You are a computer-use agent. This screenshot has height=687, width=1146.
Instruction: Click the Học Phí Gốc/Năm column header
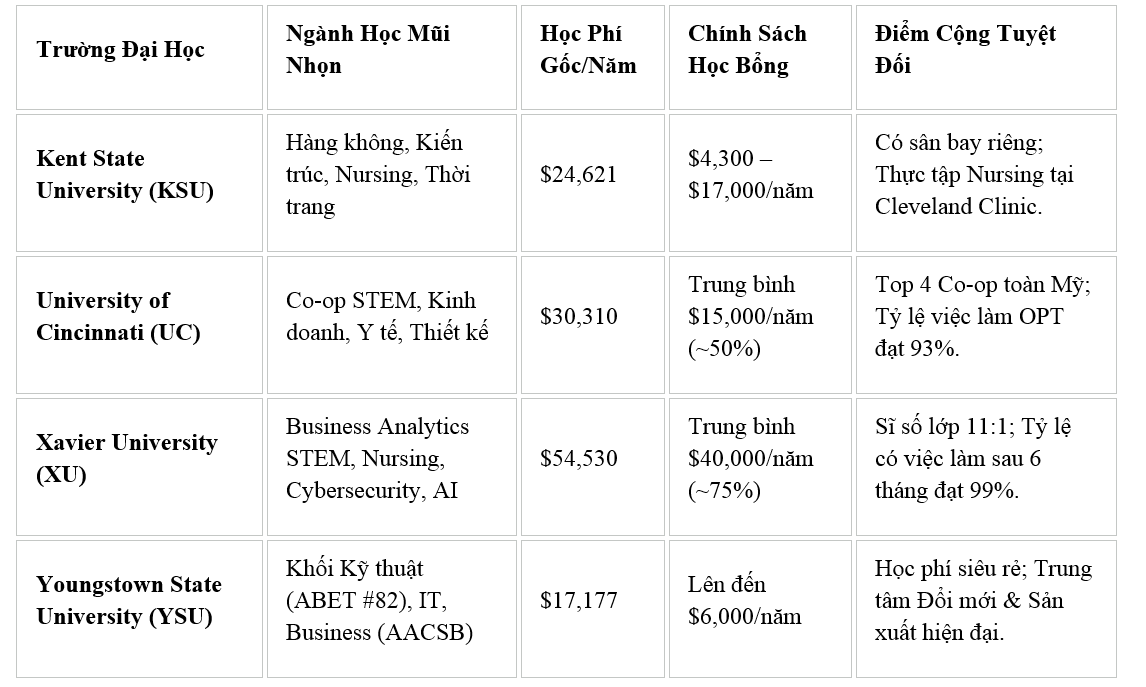coord(593,58)
